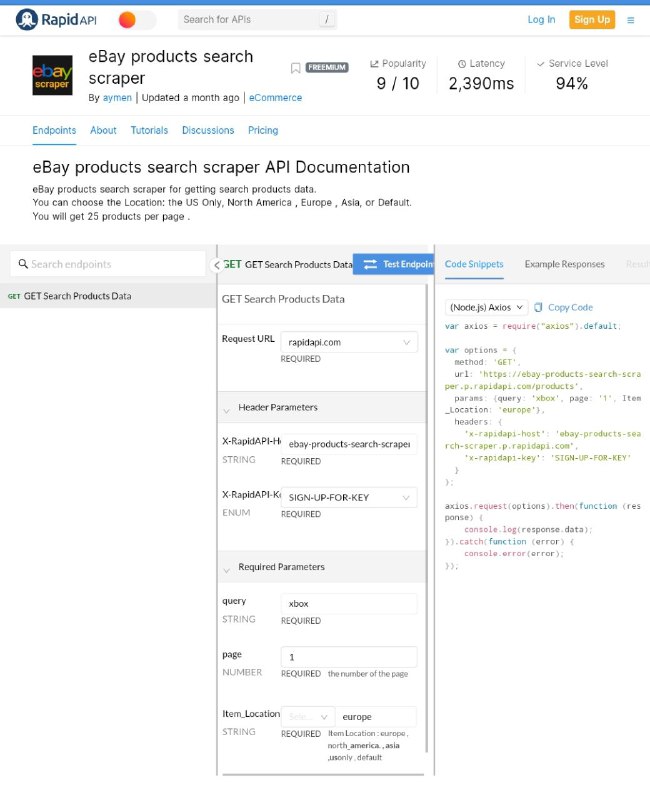Collapse the Header Parameters section

tap(227, 410)
